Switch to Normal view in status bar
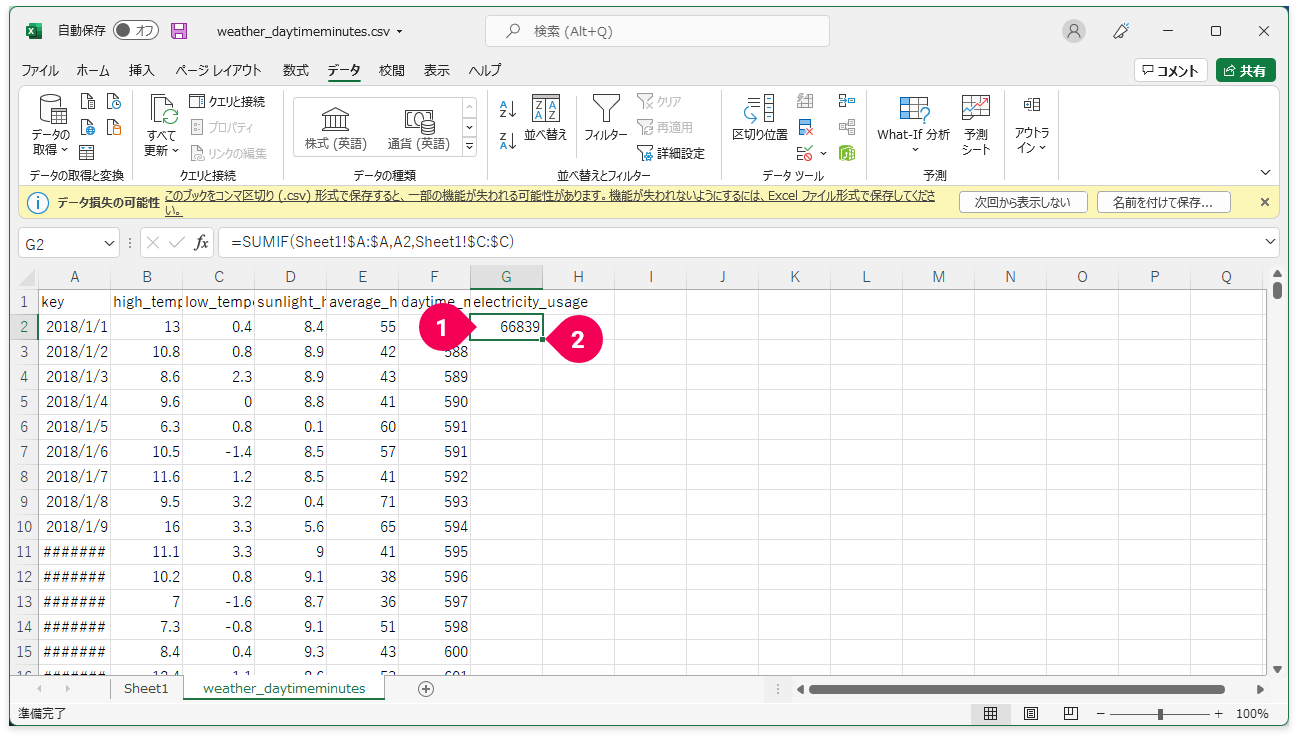 pos(990,714)
